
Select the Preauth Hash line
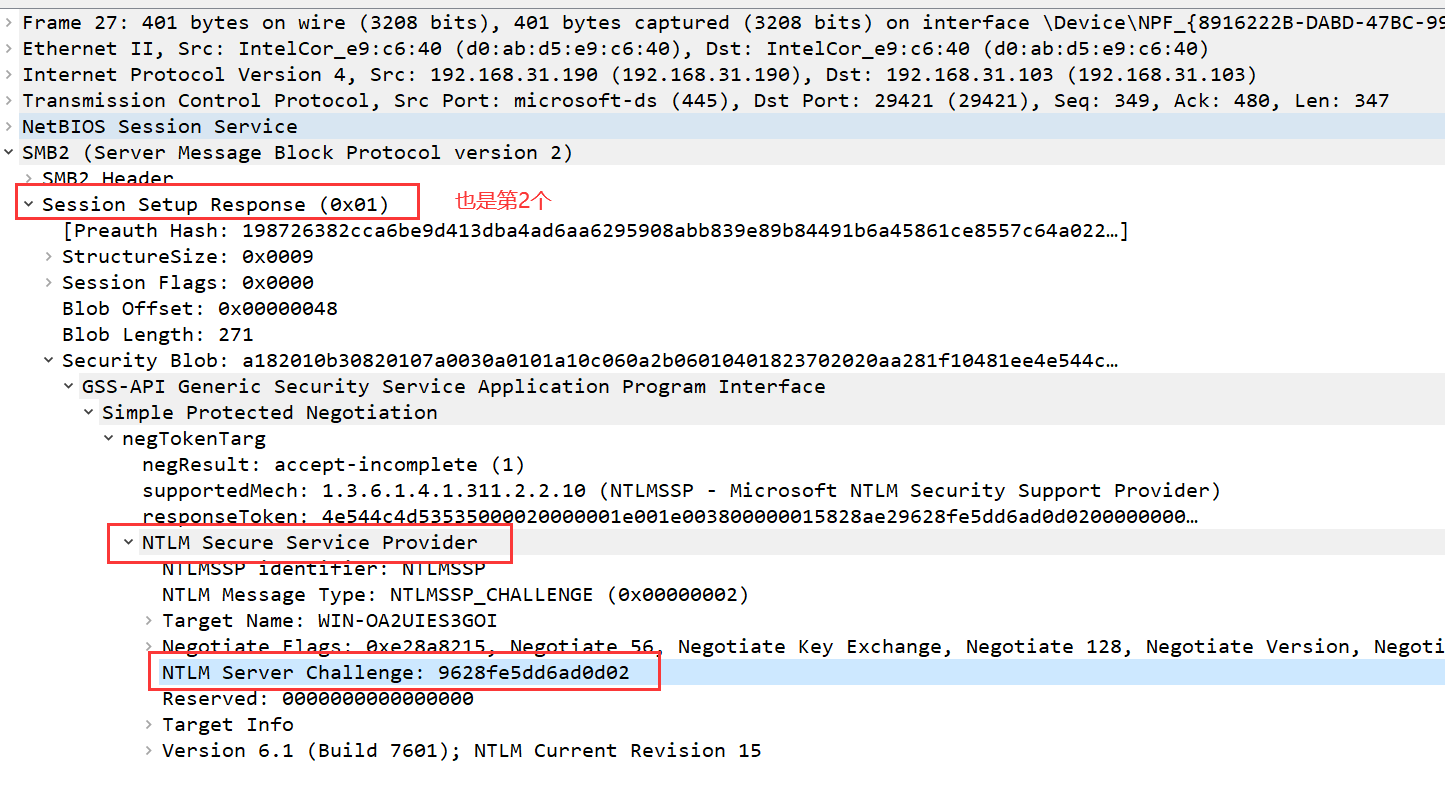tap(590, 230)
